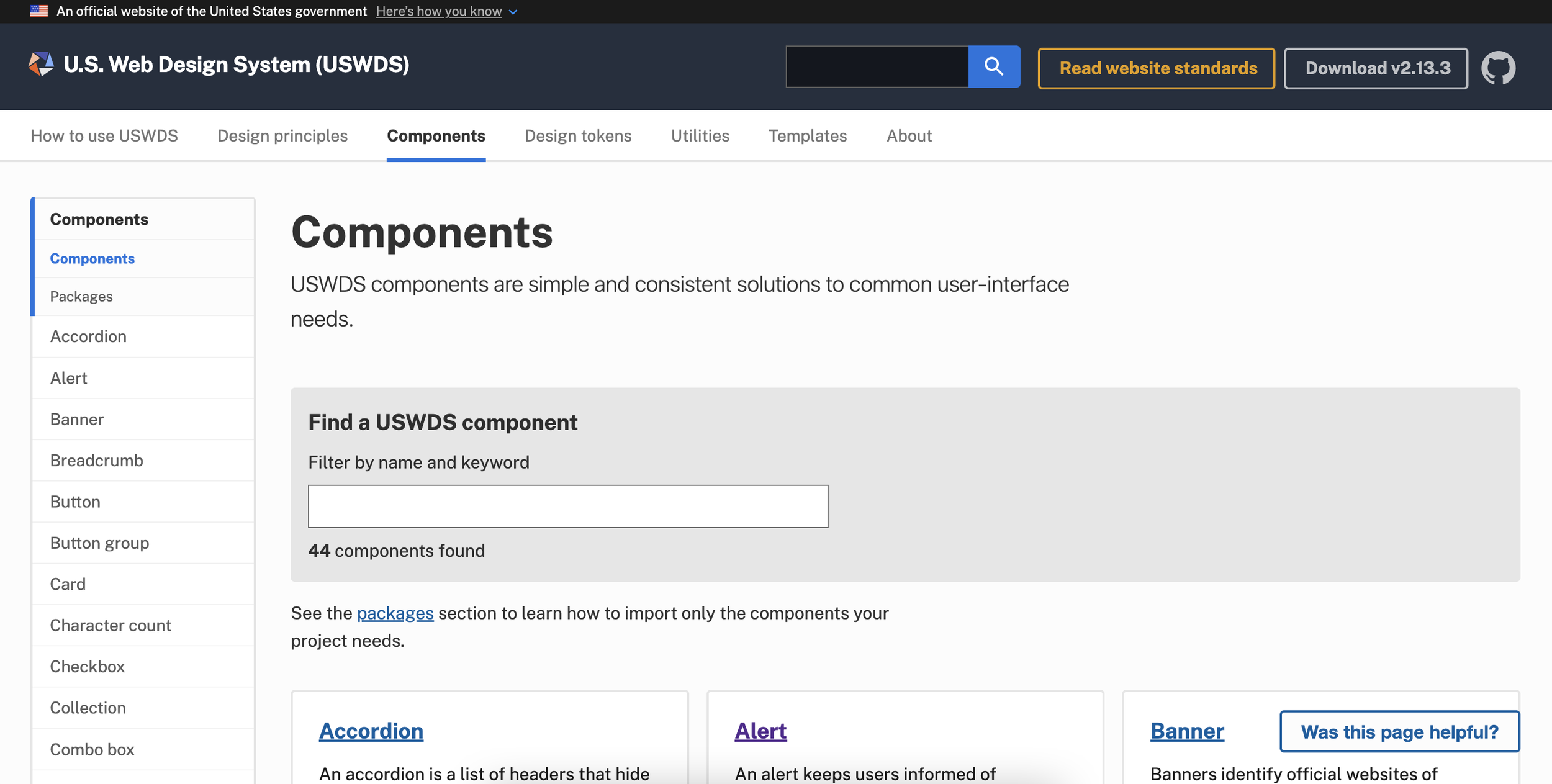The image size is (1552, 784).
Task: Click Was this page helpful button
Action: 1399,731
